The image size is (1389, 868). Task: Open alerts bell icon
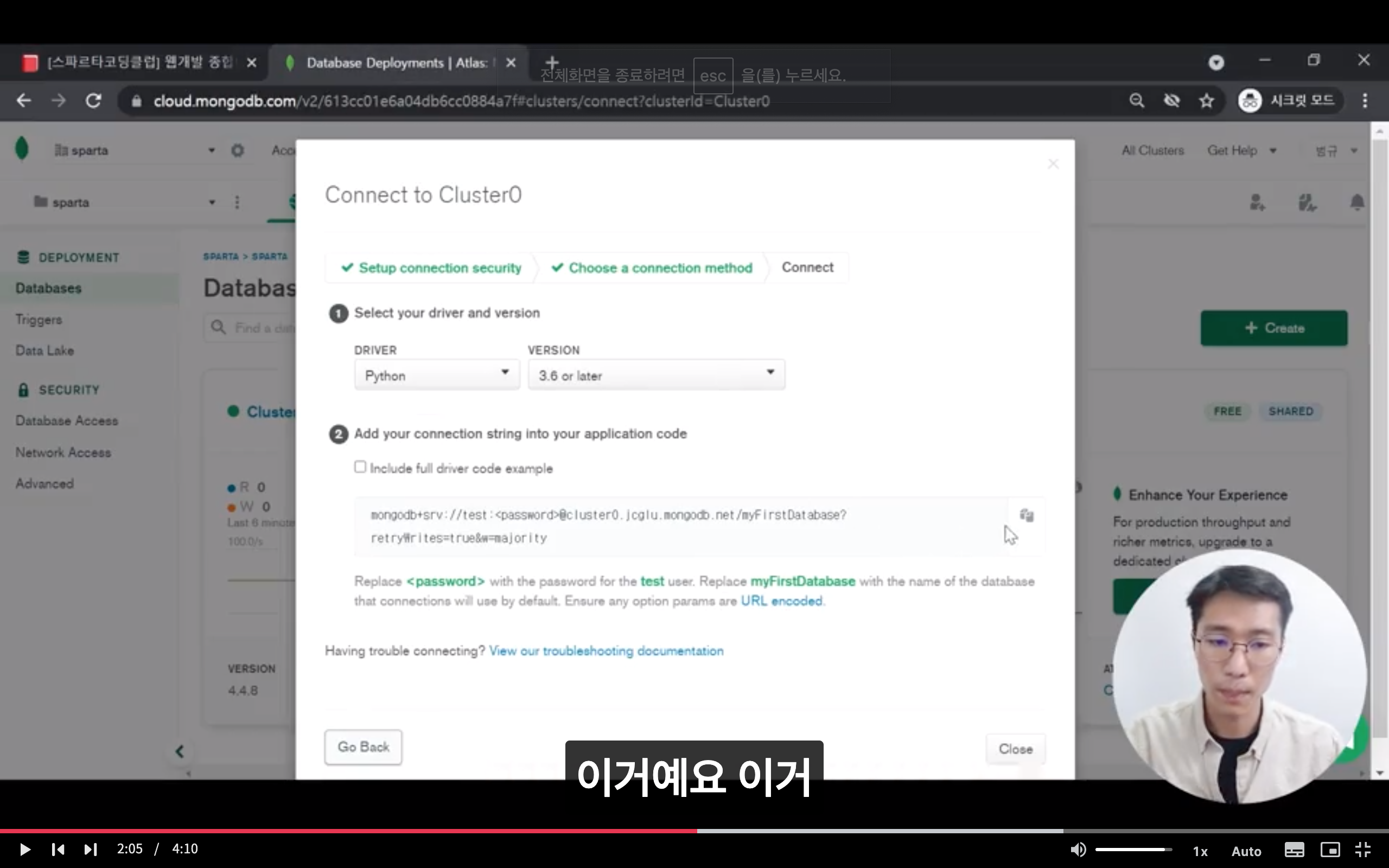1357,202
